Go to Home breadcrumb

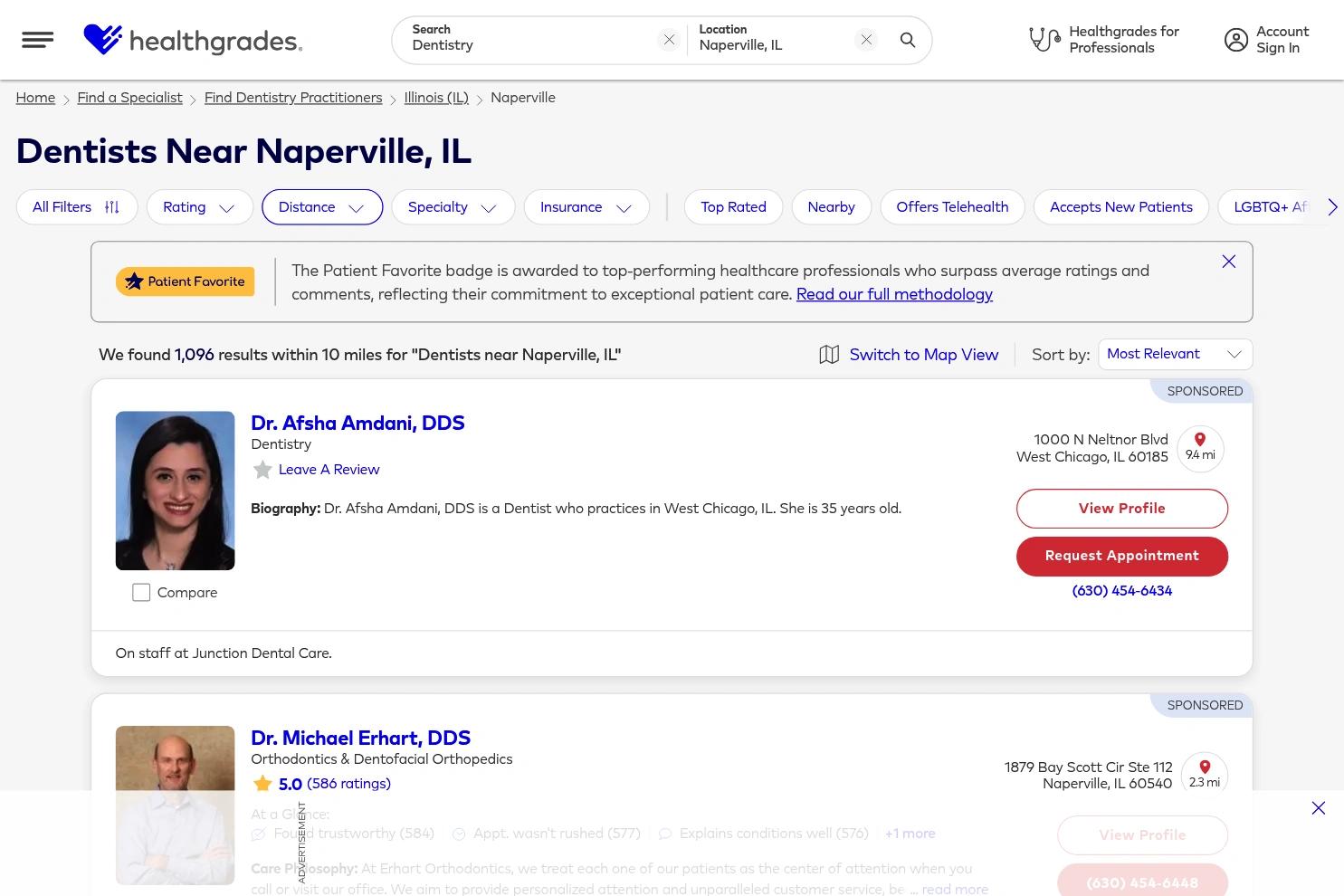35,98
